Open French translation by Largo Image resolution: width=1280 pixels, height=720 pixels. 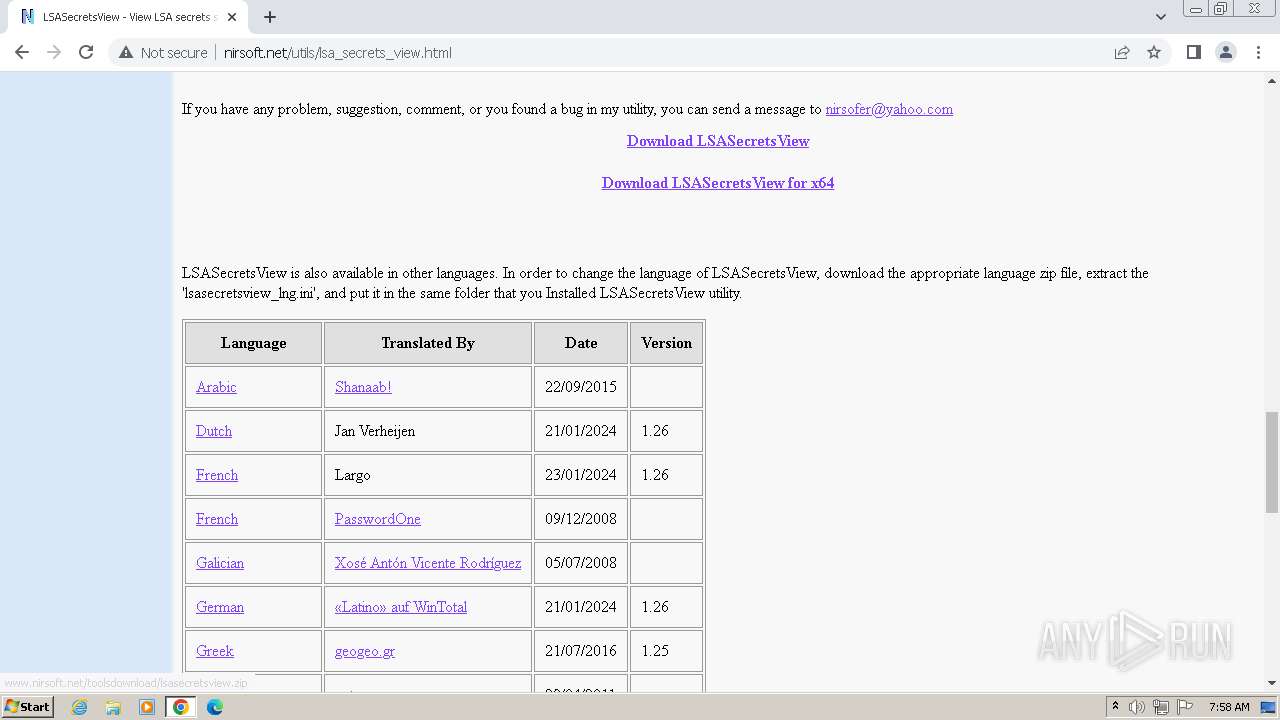pyautogui.click(x=217, y=475)
